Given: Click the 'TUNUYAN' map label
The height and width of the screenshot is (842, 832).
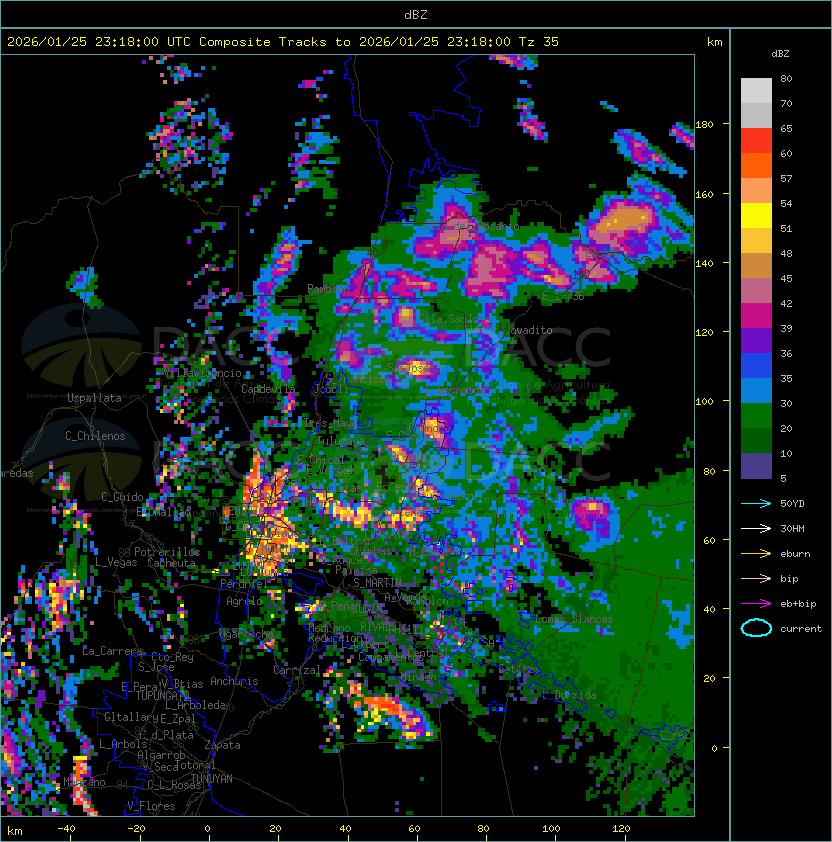Looking at the screenshot, I should click(x=212, y=779).
